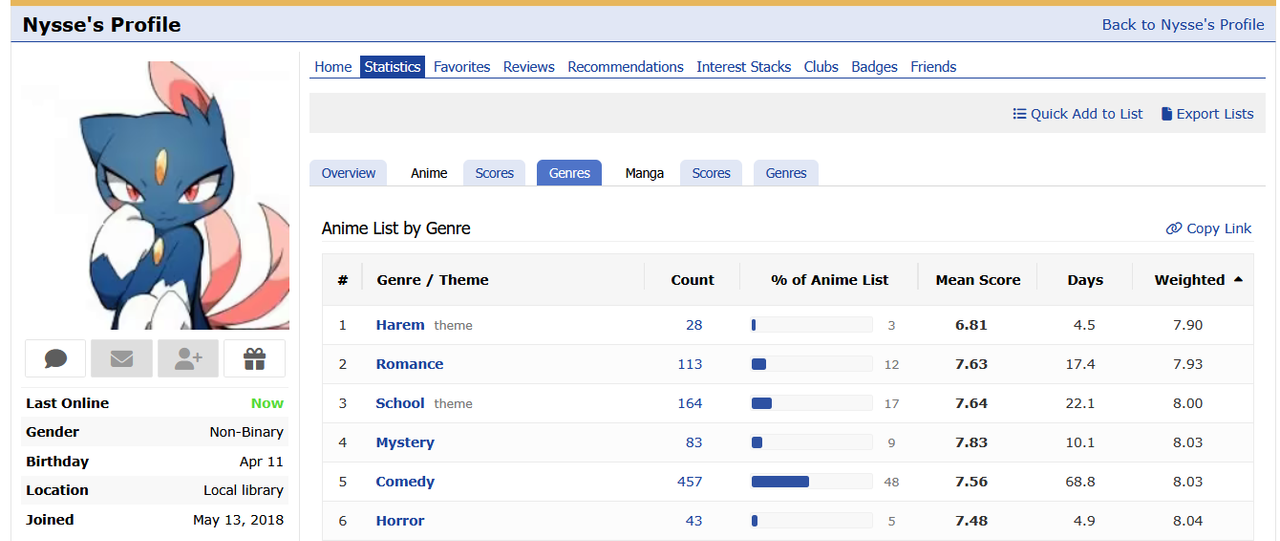Go Back to Nysse's Profile
1280x541 pixels.
tap(1183, 25)
